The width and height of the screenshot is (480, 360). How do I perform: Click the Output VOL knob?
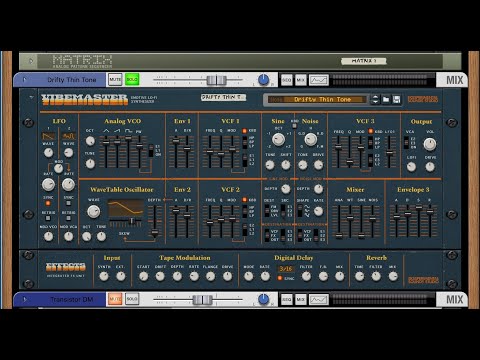pyautogui.click(x=430, y=144)
